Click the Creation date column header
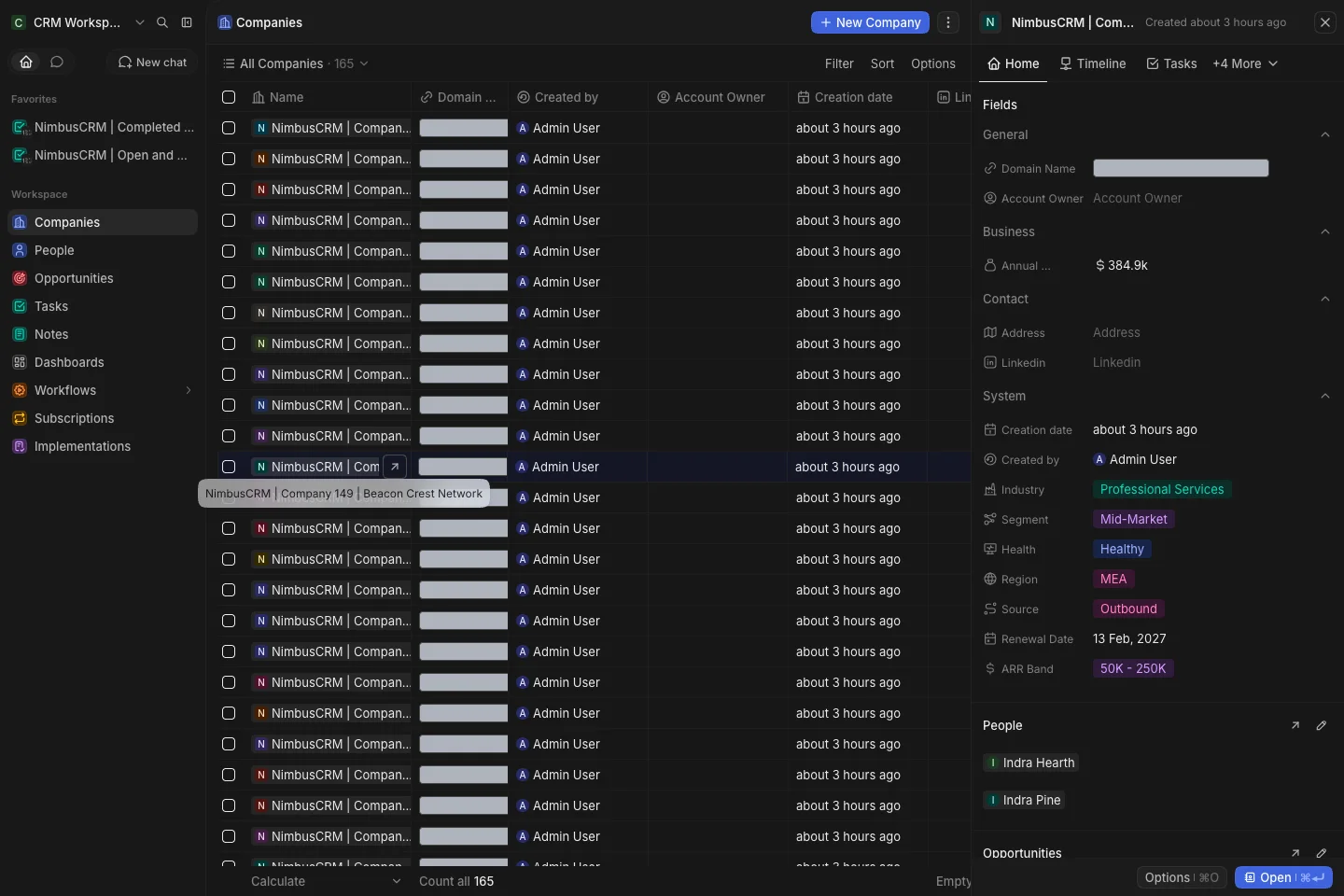The image size is (1344, 896). click(x=858, y=97)
